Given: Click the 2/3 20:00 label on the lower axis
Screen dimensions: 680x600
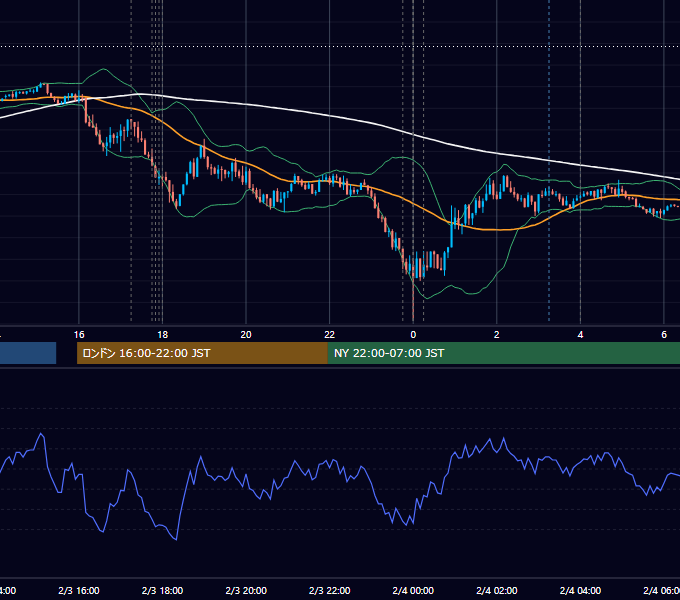Looking at the screenshot, I should click(246, 591).
